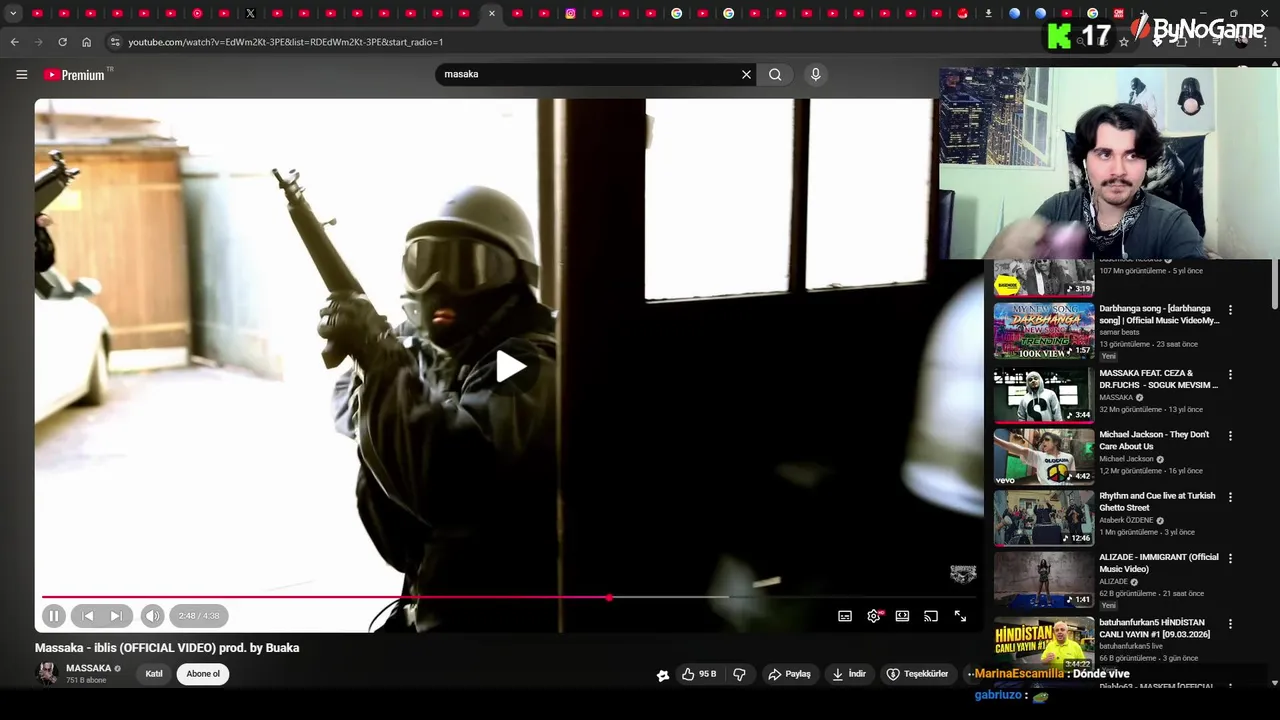Subscribe with the Abone ol button

click(203, 674)
